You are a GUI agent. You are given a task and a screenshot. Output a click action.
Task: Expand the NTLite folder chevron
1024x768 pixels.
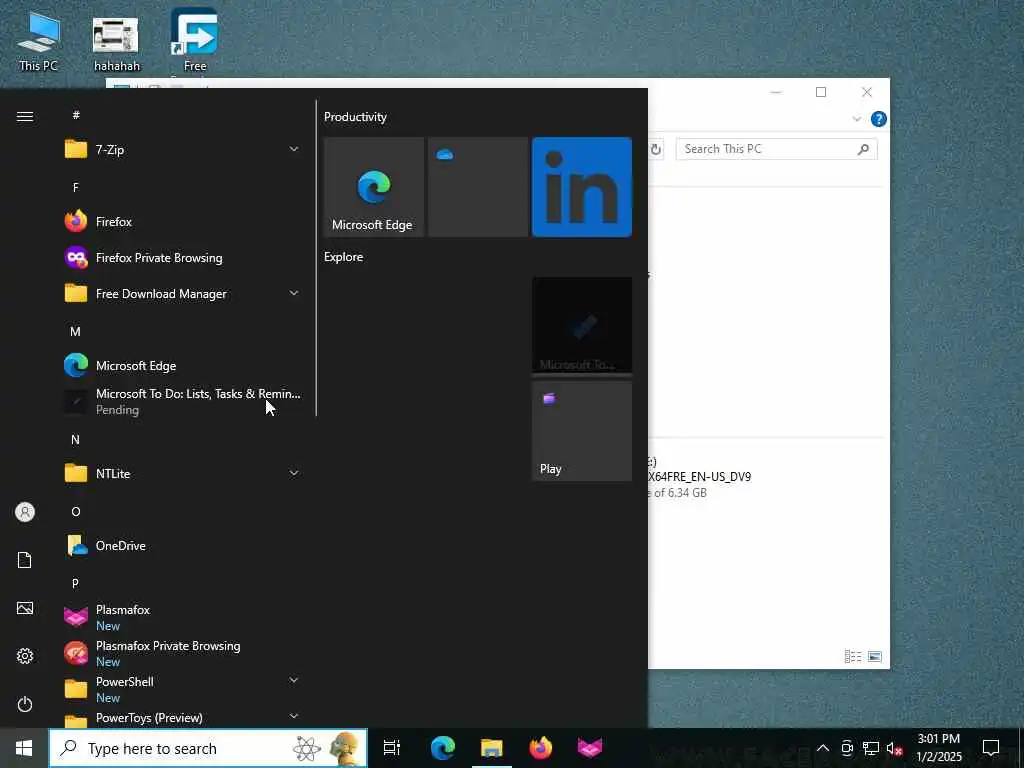(294, 473)
